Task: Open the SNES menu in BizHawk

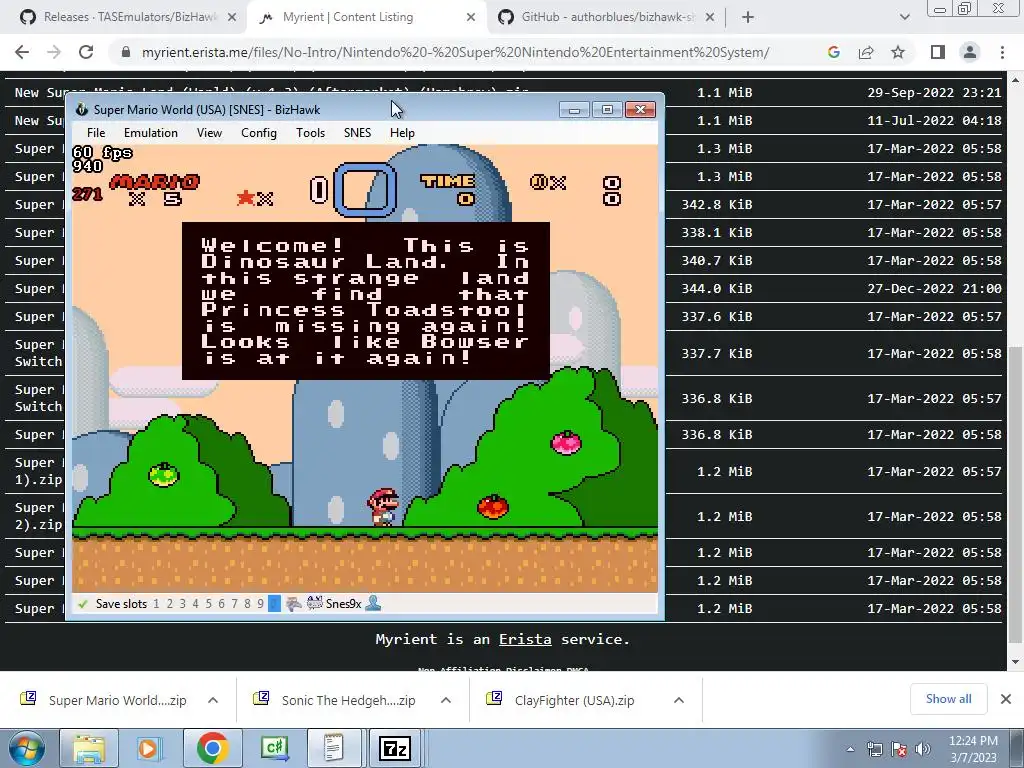Action: click(357, 133)
